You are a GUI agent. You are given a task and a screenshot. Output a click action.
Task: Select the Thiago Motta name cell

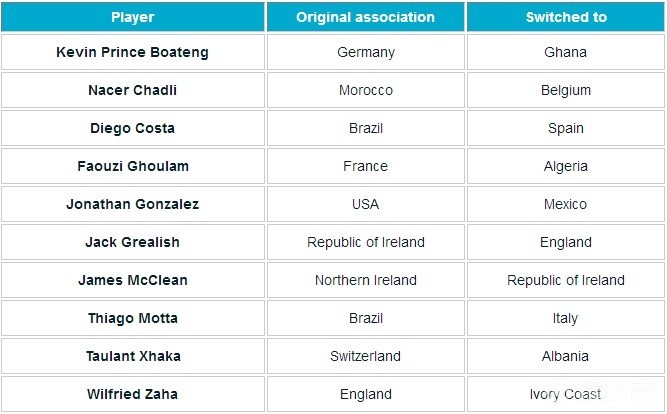click(133, 318)
